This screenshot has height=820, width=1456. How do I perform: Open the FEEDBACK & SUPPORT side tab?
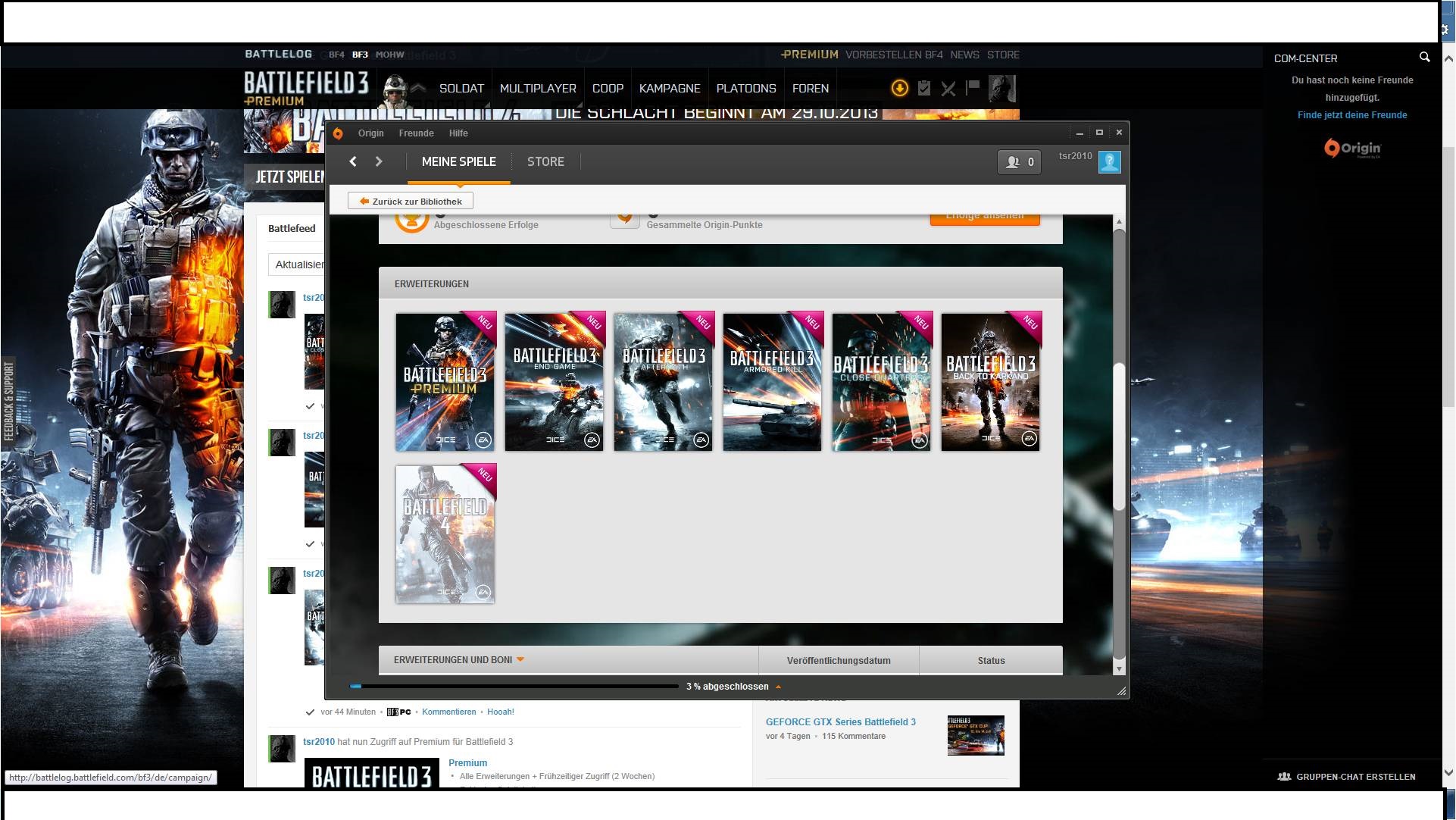coord(8,402)
